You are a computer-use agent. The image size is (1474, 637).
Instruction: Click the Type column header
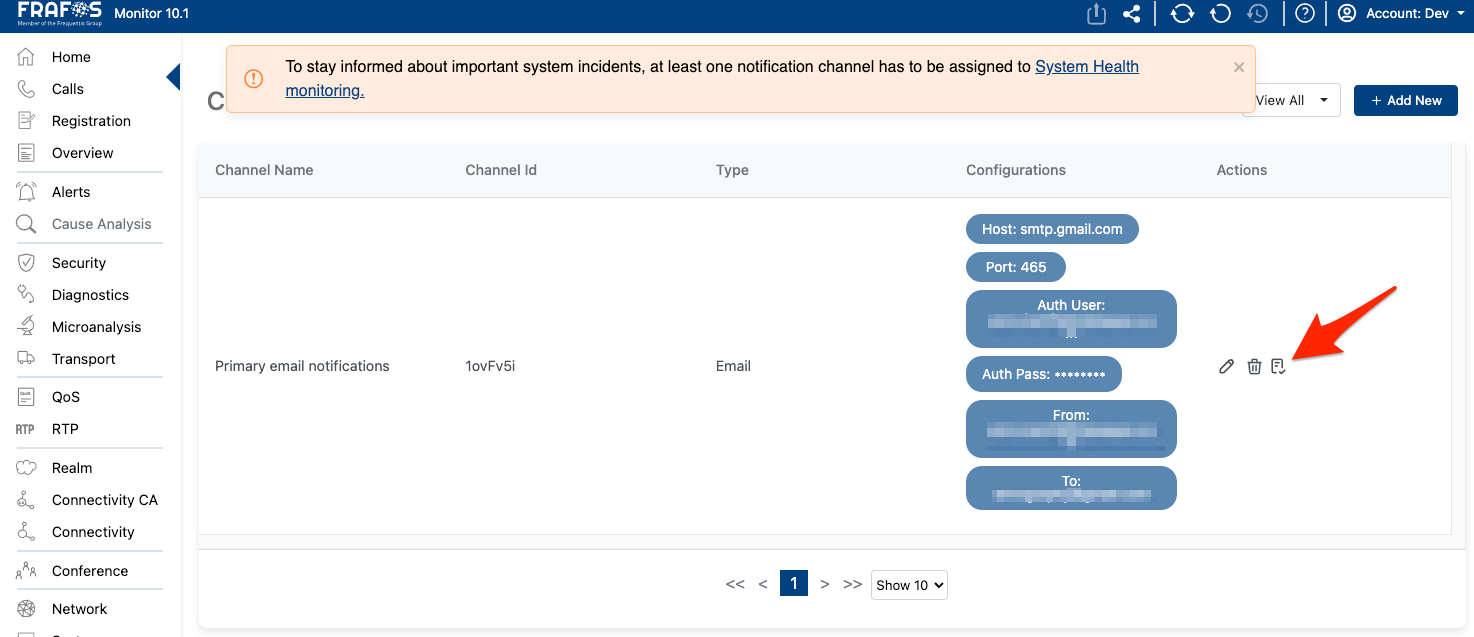(x=732, y=170)
